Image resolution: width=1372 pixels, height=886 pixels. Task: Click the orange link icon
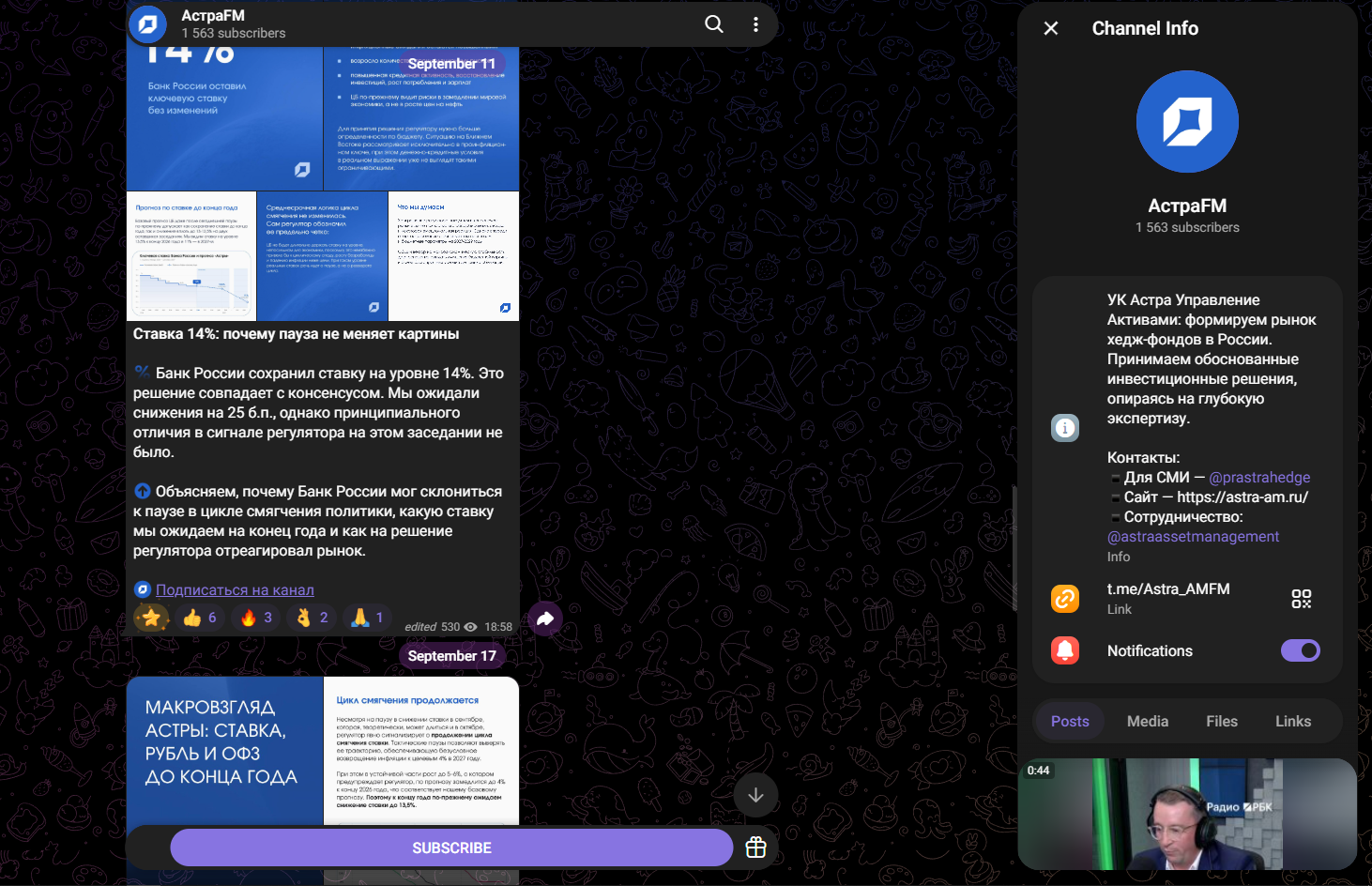[x=1065, y=598]
